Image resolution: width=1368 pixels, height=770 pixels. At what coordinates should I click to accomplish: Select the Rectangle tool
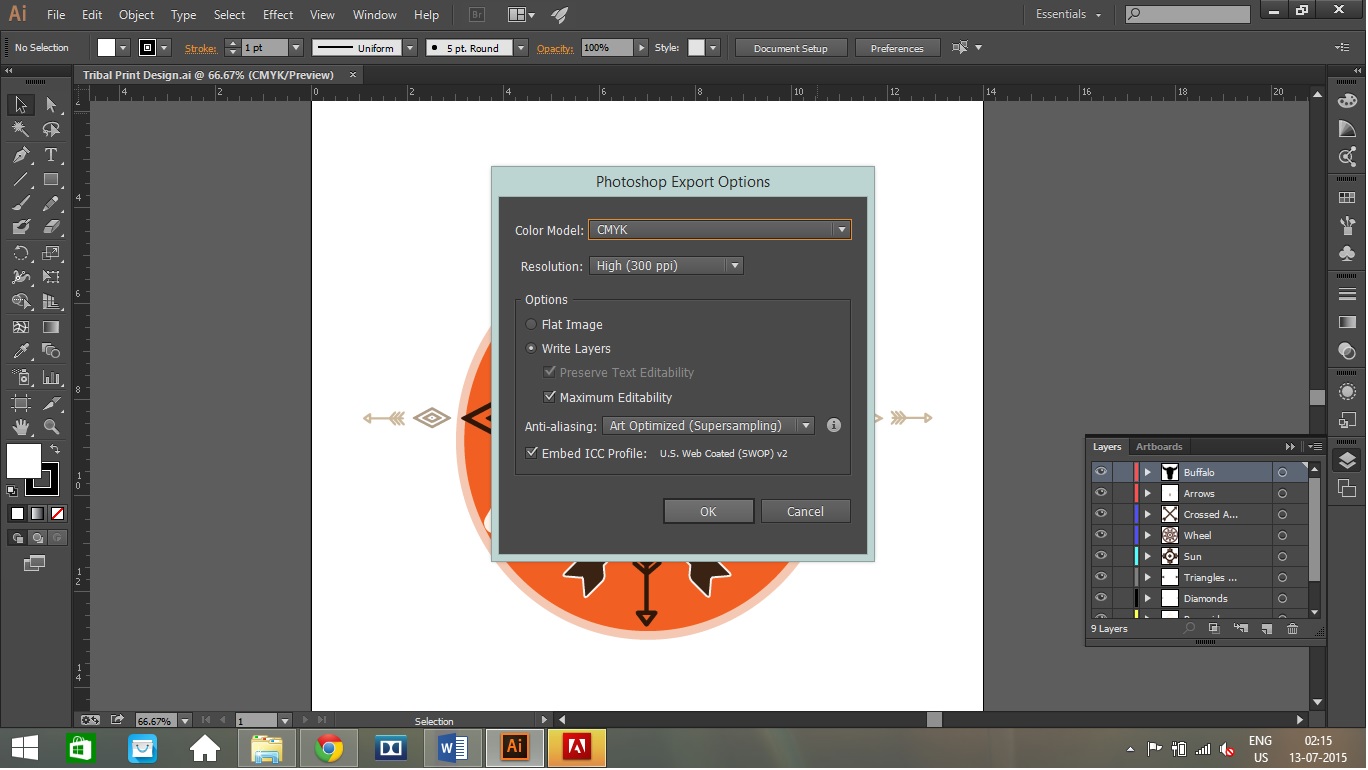point(51,180)
